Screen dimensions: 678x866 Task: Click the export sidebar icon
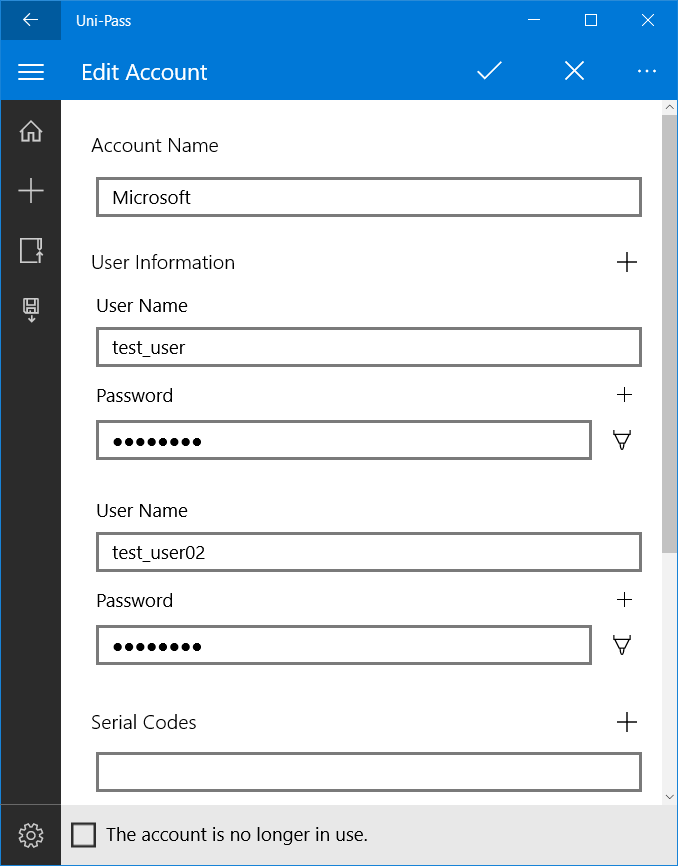coord(31,250)
